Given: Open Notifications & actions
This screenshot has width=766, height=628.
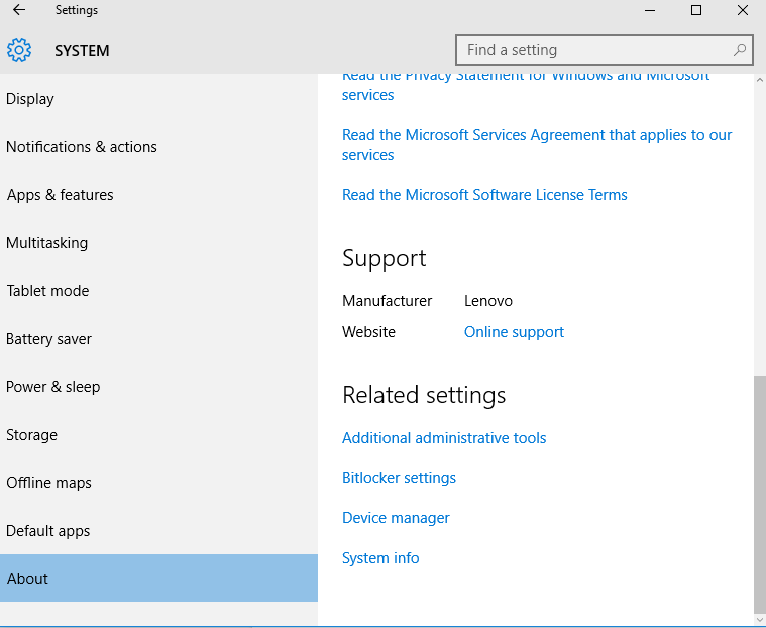Looking at the screenshot, I should pos(159,147).
